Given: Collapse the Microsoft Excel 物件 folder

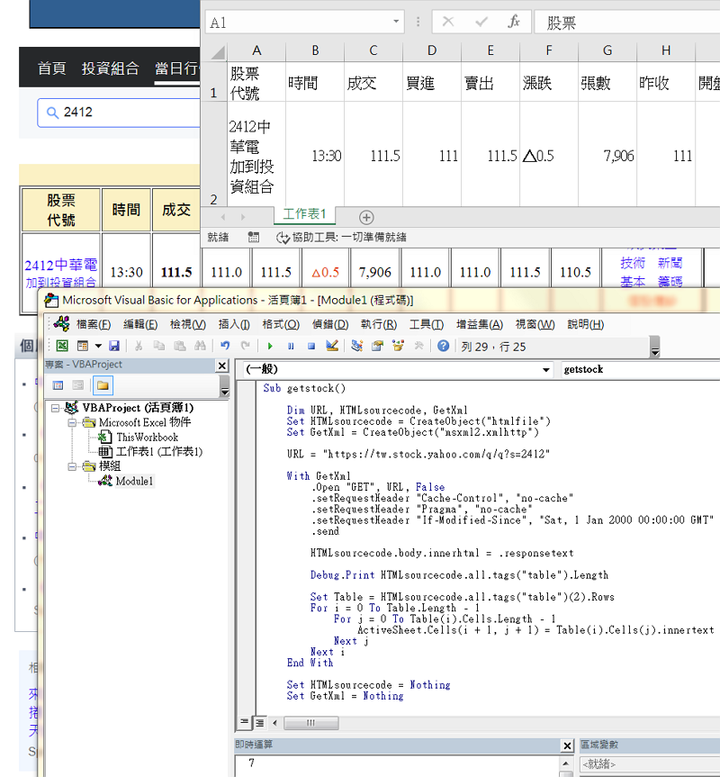Looking at the screenshot, I should (x=72, y=423).
